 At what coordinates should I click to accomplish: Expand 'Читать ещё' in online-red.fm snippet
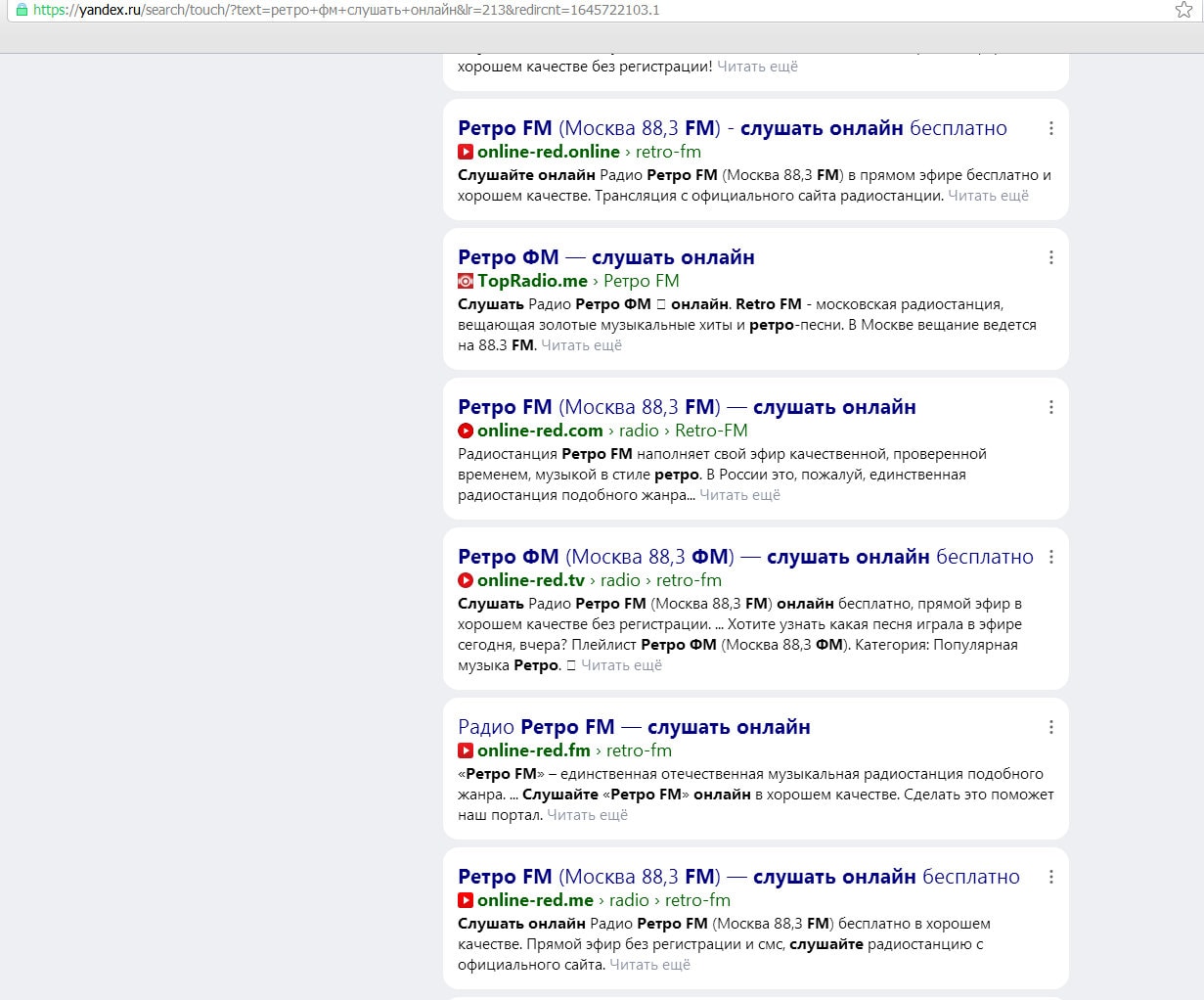coord(587,815)
